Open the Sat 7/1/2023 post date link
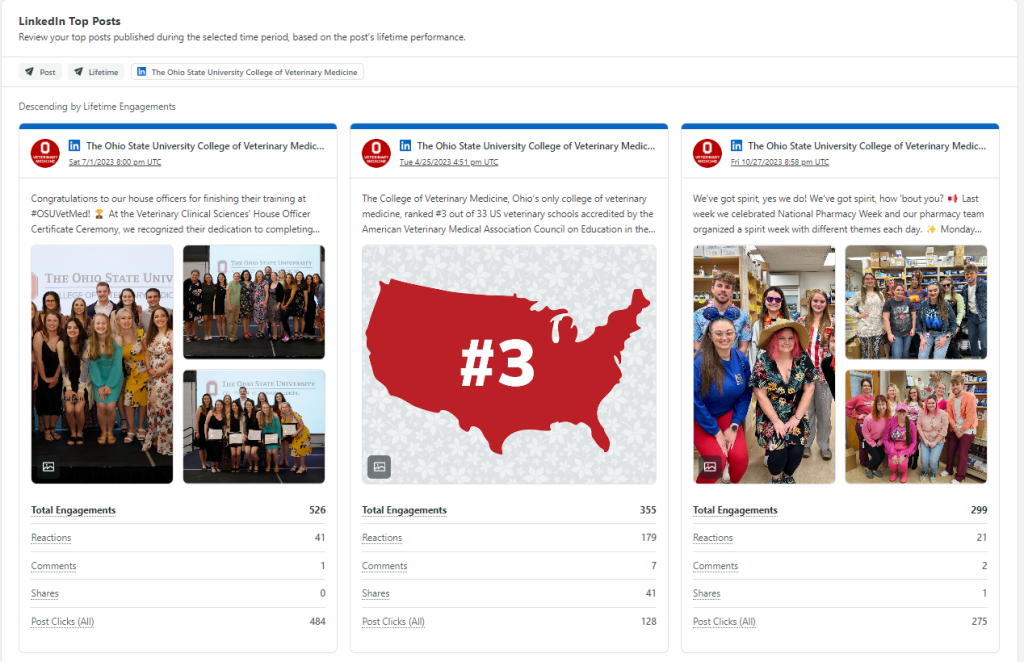 coord(114,162)
